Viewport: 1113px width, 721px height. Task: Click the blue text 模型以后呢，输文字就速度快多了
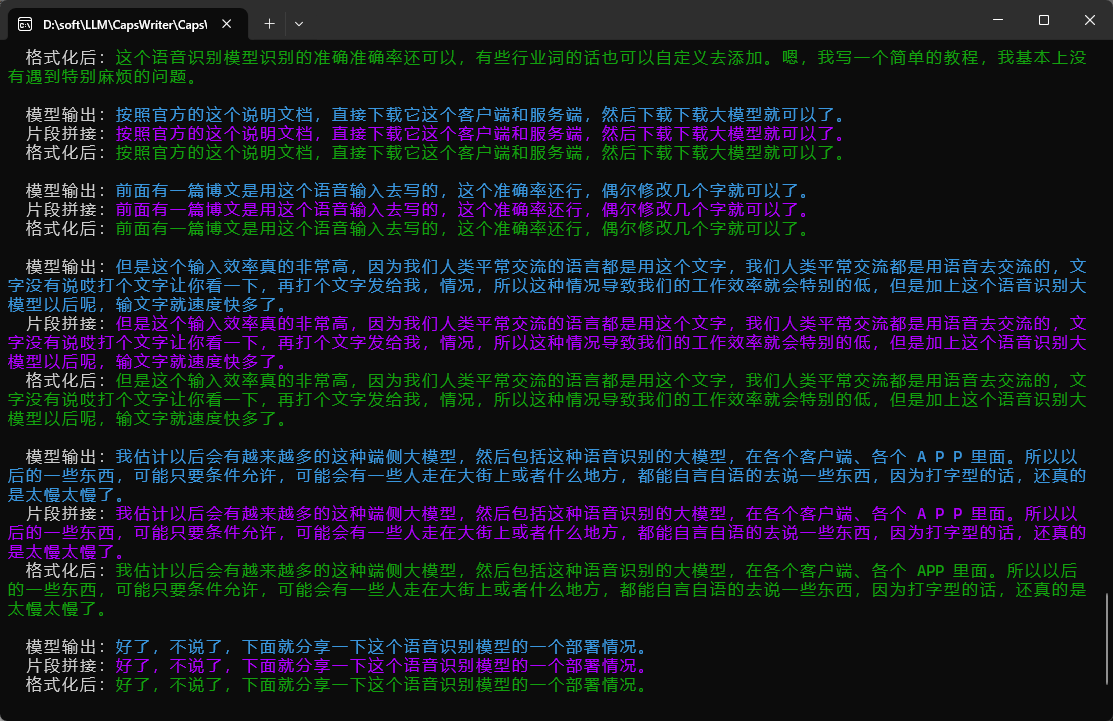click(x=142, y=305)
